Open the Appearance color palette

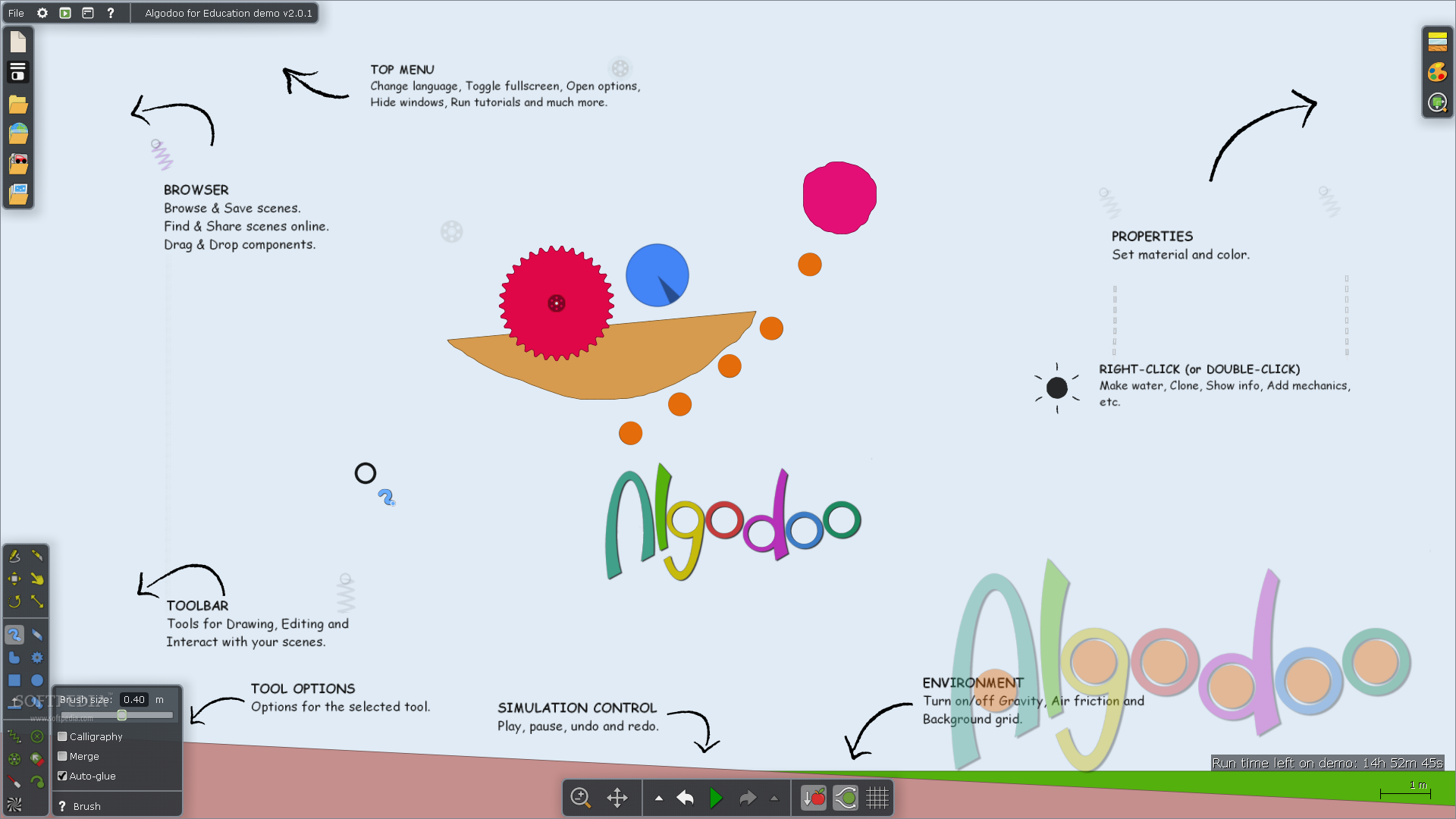point(1437,72)
